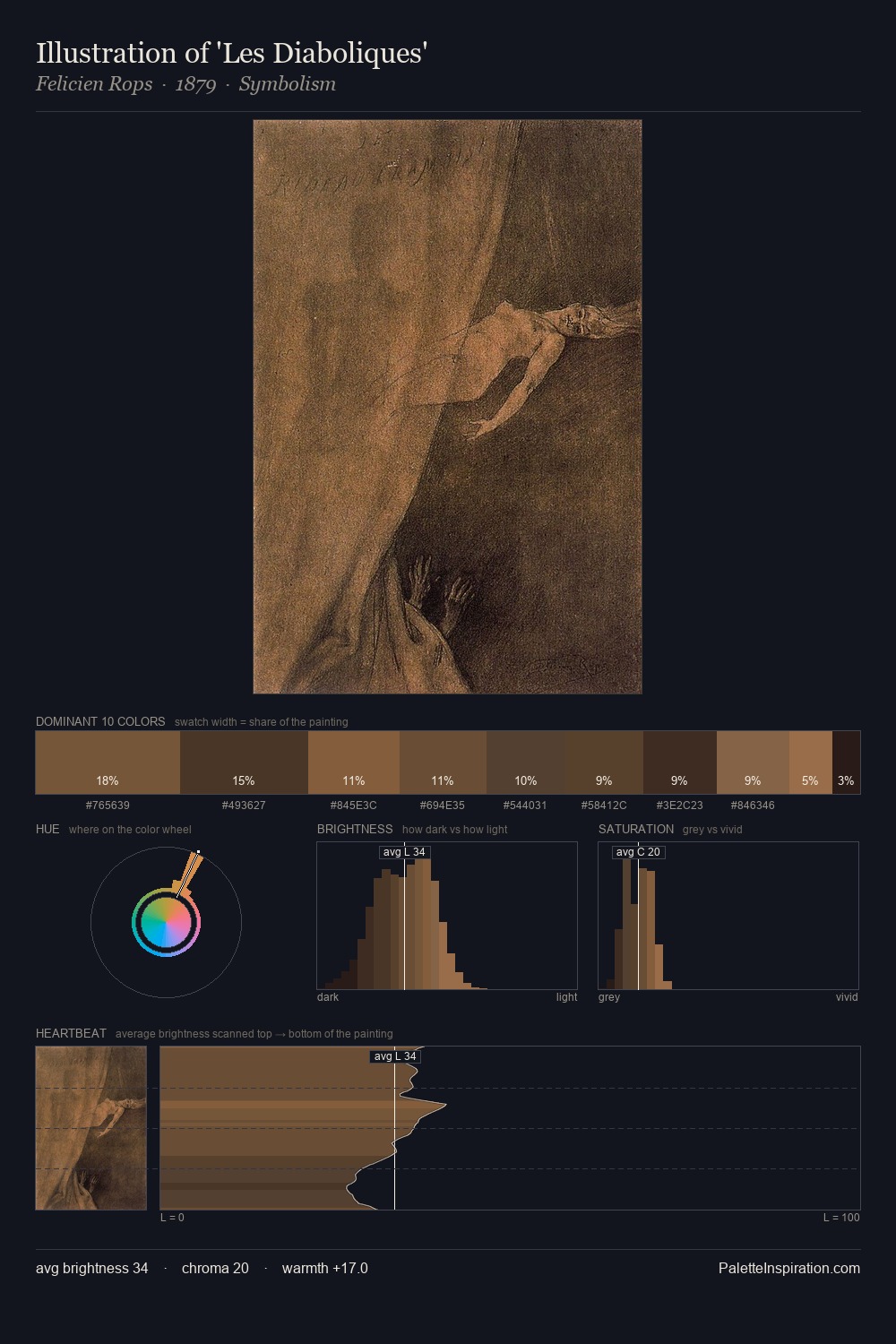The width and height of the screenshot is (896, 1344).
Task: Click hex code '#846346'
Action: [753, 806]
